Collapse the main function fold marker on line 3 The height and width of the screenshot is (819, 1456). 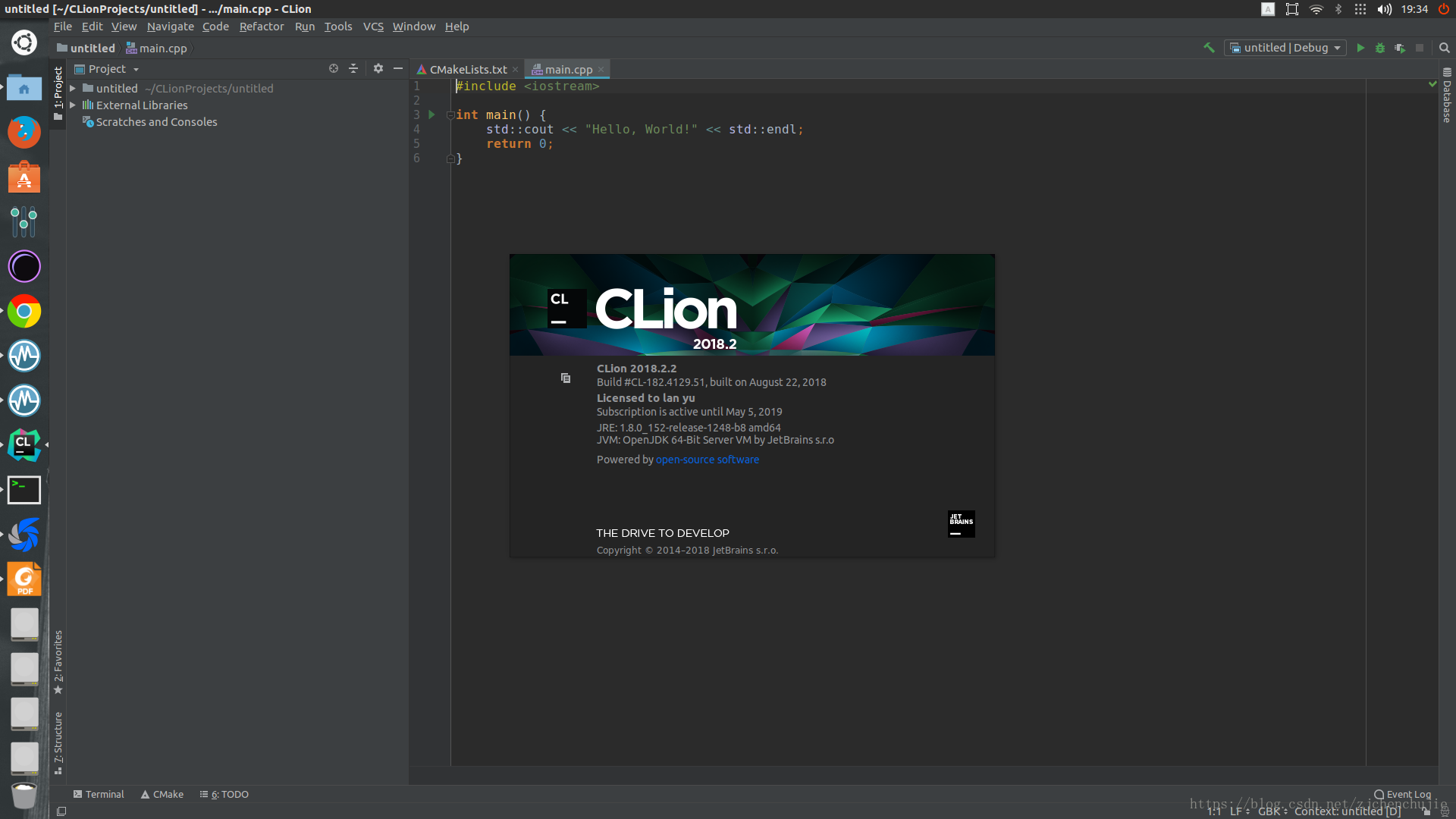pos(450,115)
